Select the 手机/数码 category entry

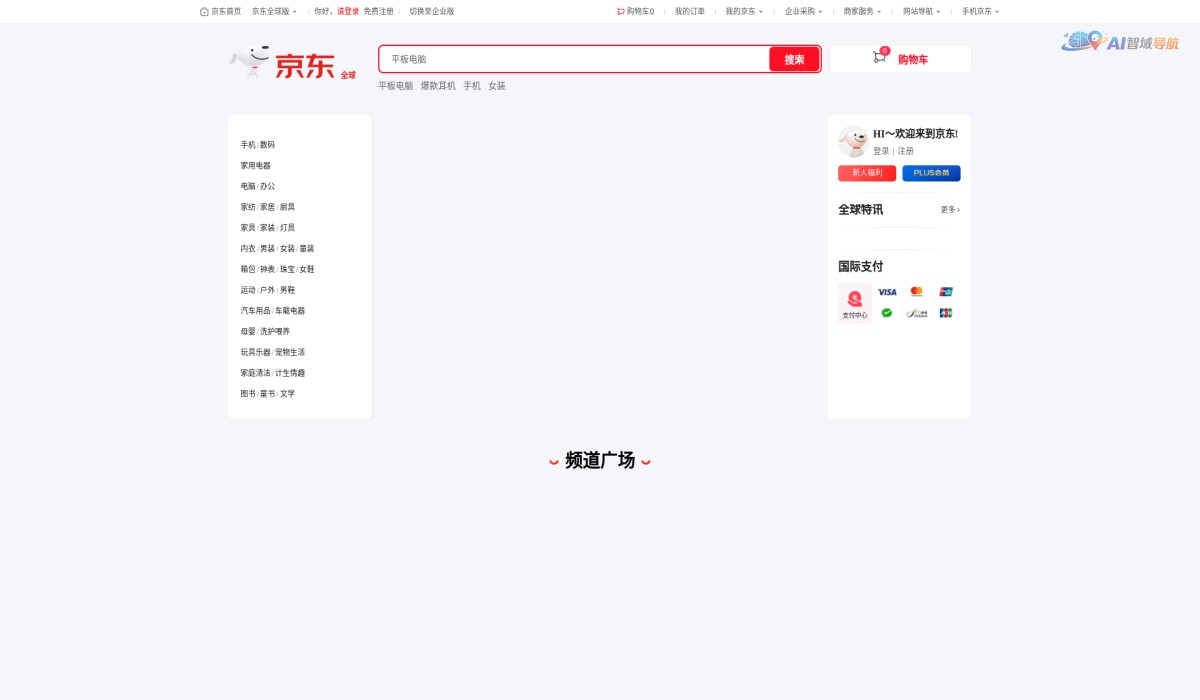257,144
